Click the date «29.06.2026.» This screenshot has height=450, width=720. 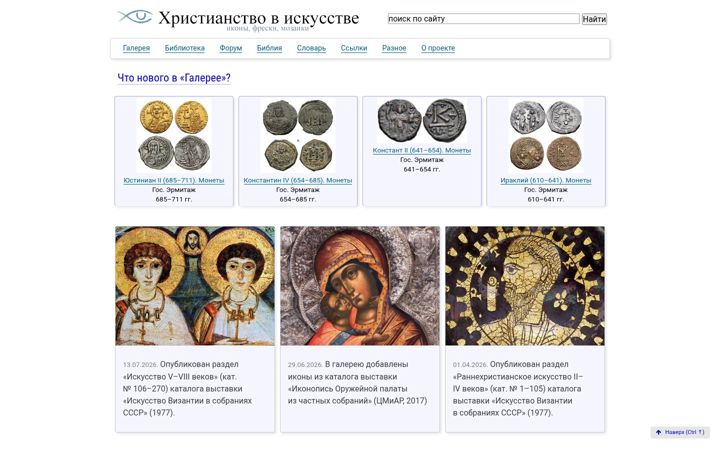pos(305,365)
